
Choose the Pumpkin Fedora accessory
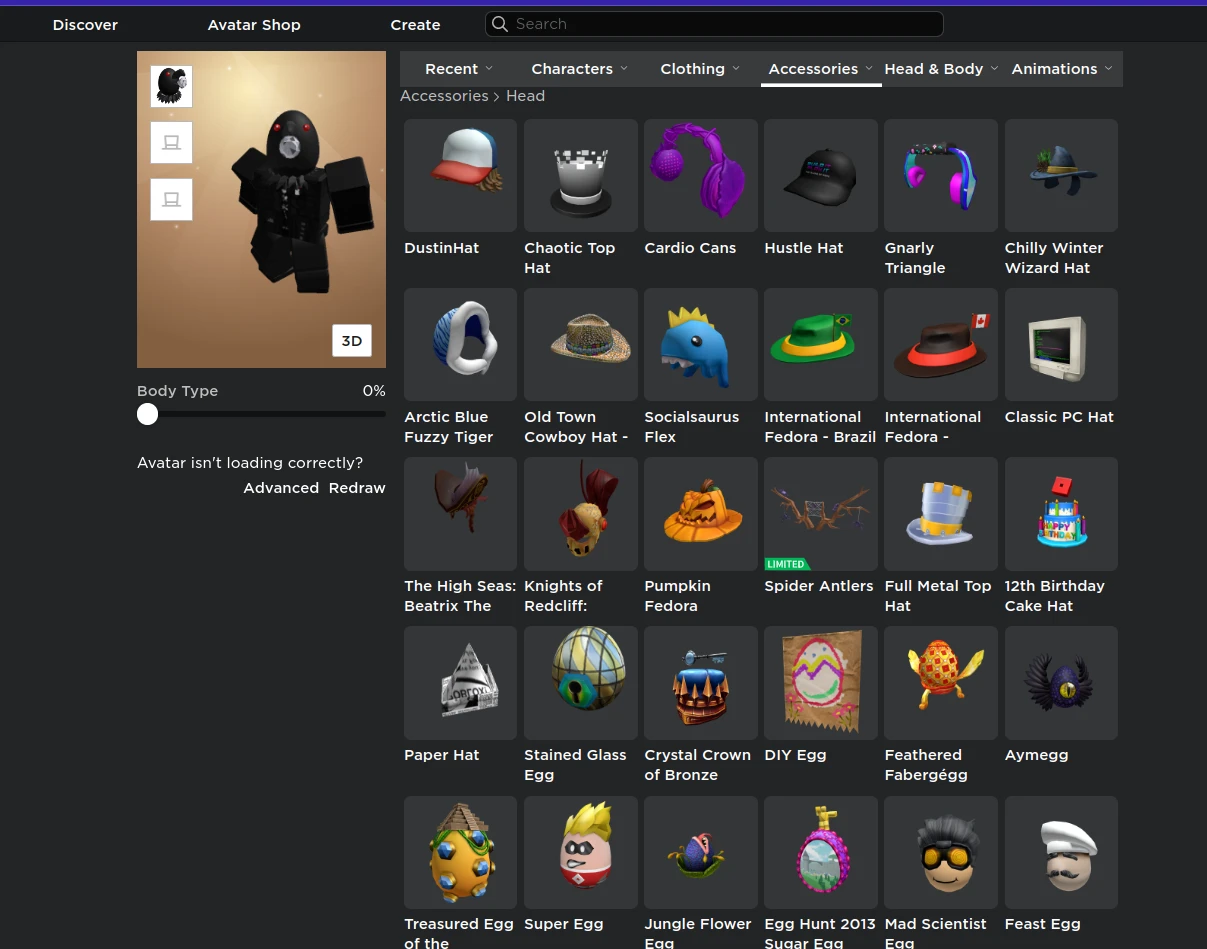[700, 514]
